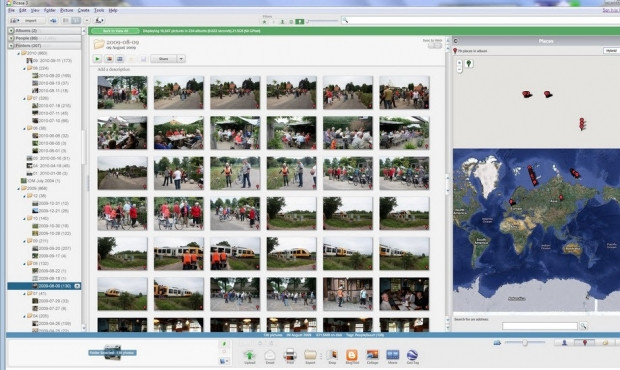Open the Tools menu
Viewport: 620px width, 370px height.
[99, 10]
